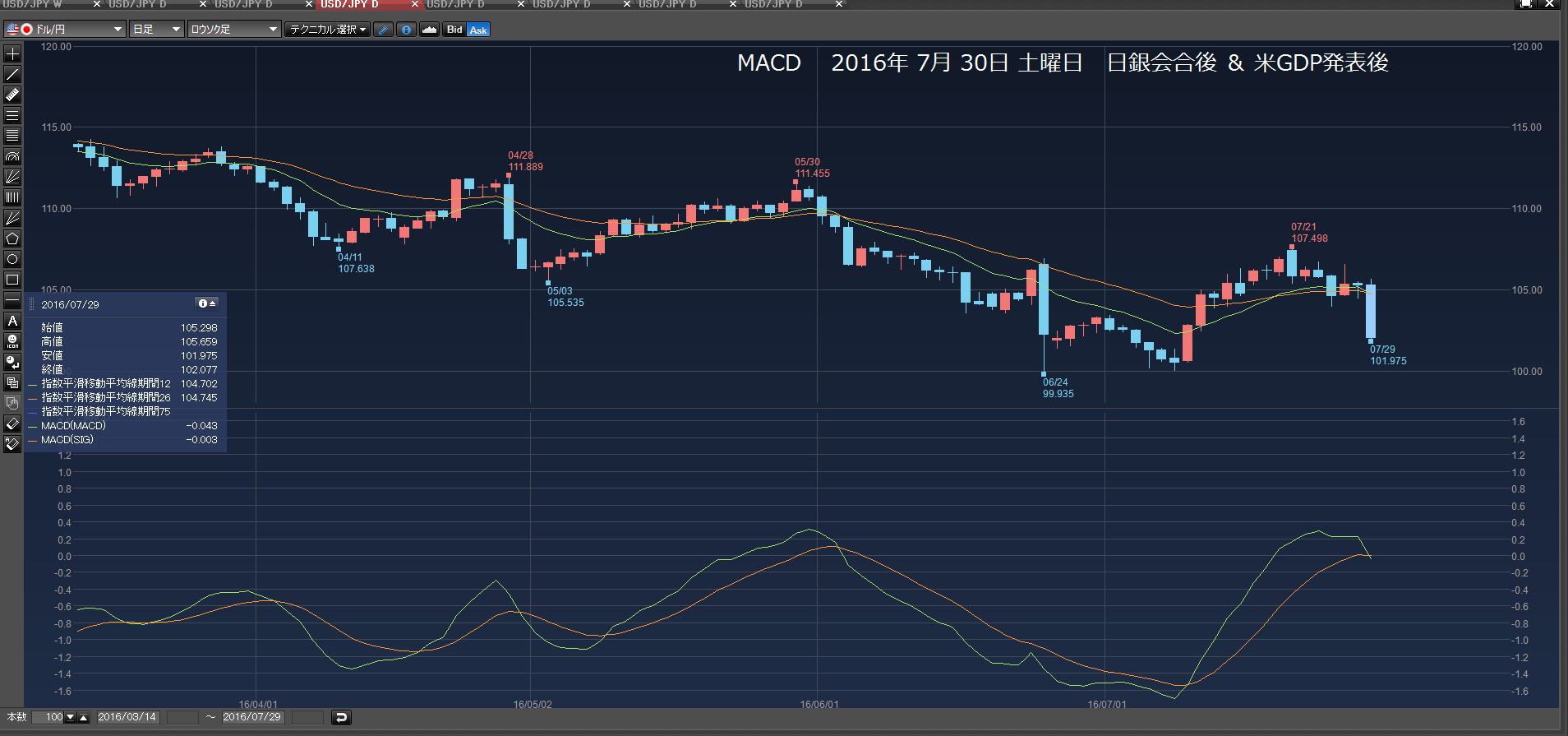Click the greyed hand move tool
This screenshot has height=736, width=1568.
click(x=12, y=403)
